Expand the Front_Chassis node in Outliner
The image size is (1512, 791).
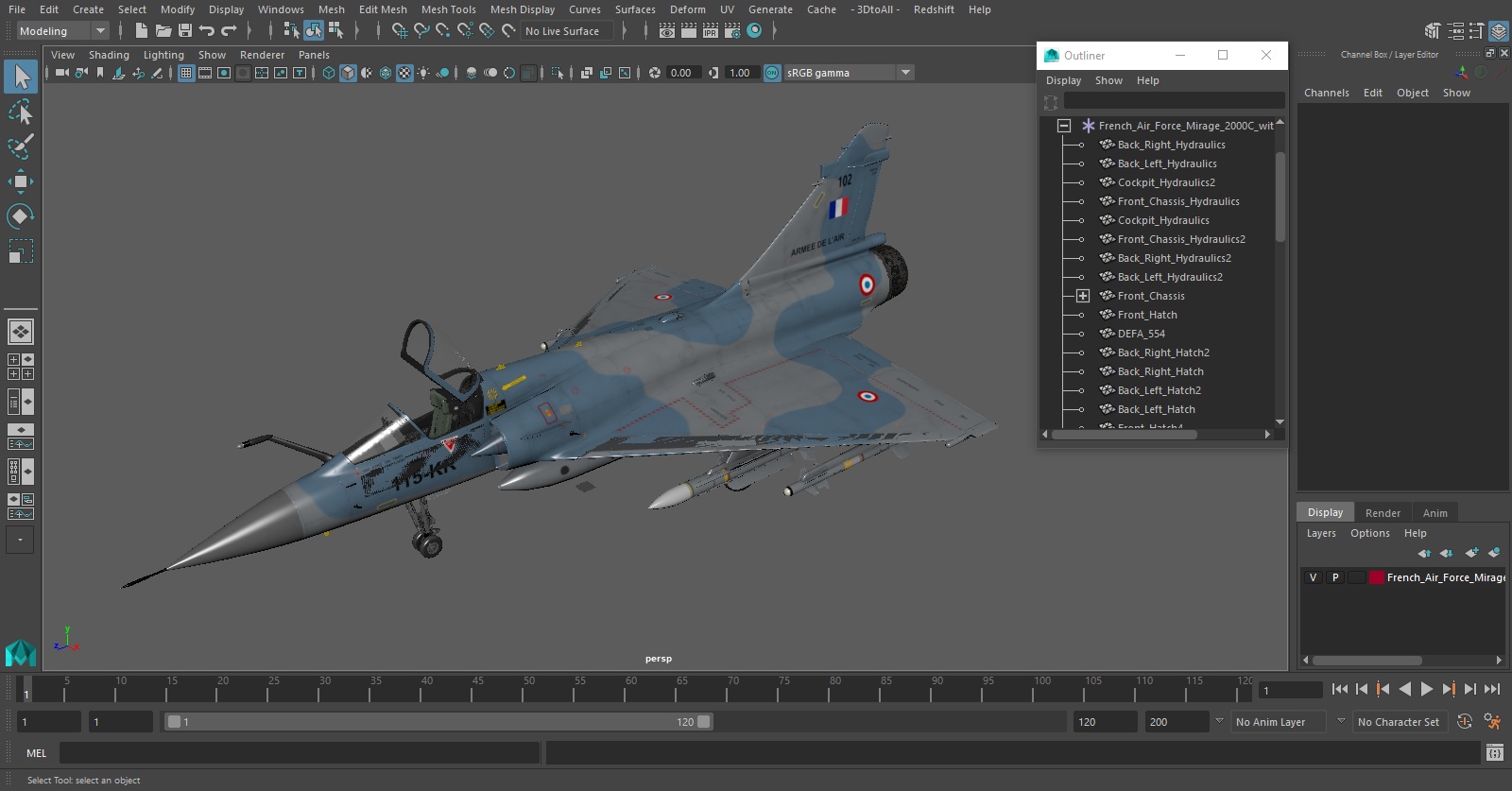coord(1083,296)
